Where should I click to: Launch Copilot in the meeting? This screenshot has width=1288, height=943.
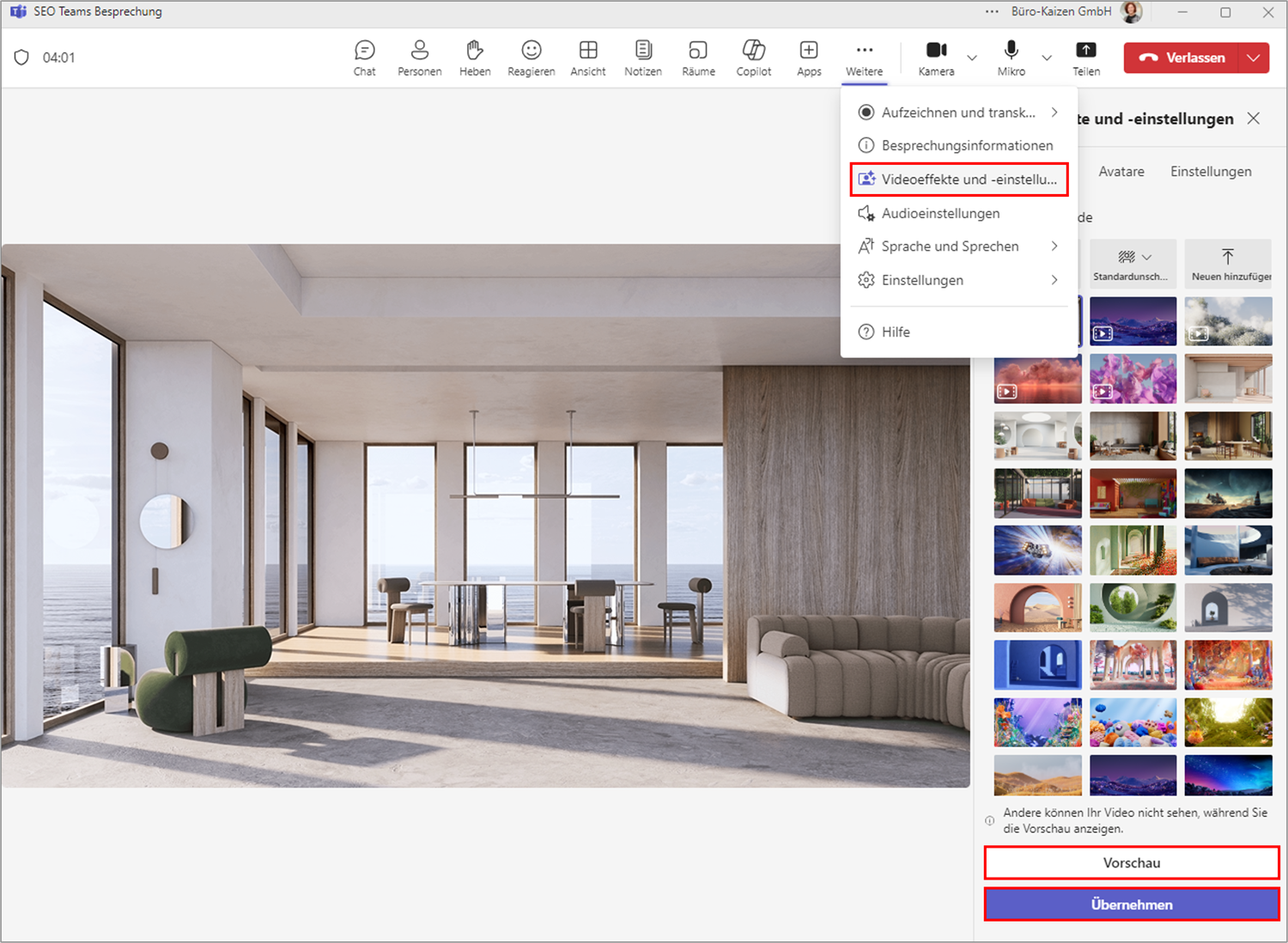pyautogui.click(x=753, y=58)
